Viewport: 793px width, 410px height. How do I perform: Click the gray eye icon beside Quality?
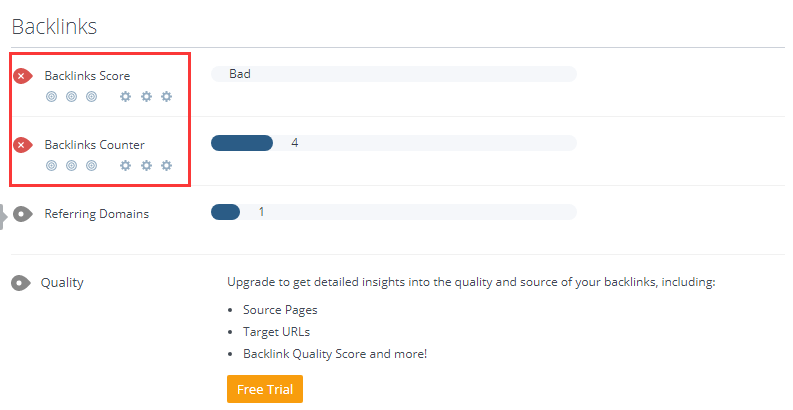20,283
